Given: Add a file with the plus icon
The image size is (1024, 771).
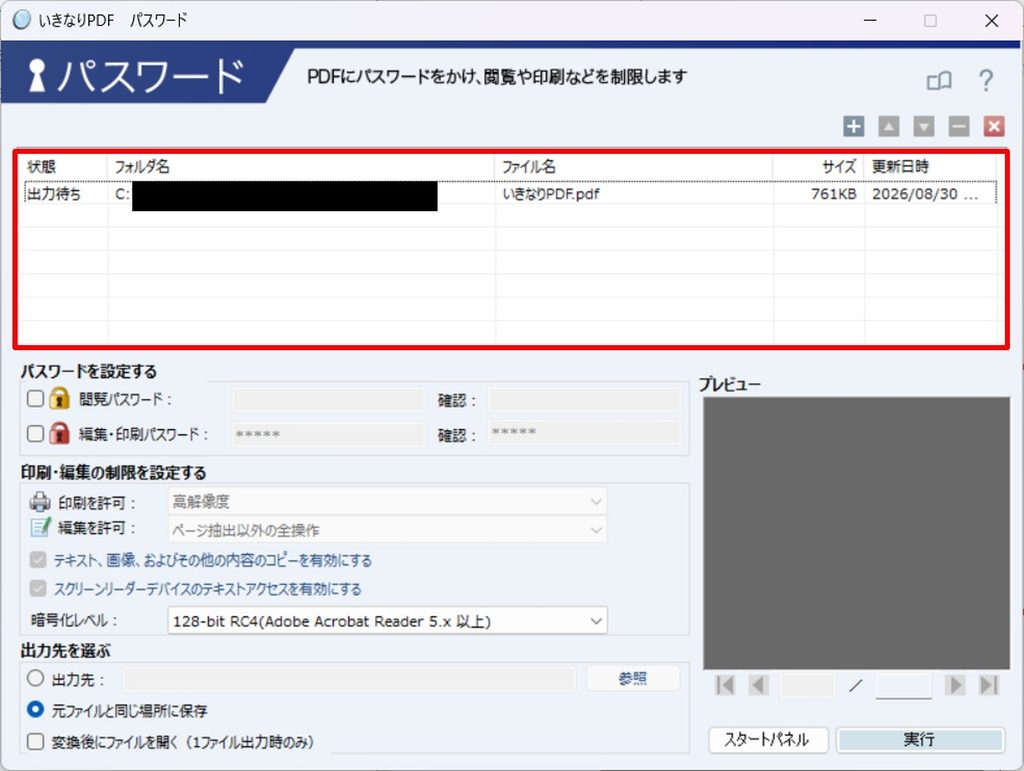Looking at the screenshot, I should coord(854,126).
